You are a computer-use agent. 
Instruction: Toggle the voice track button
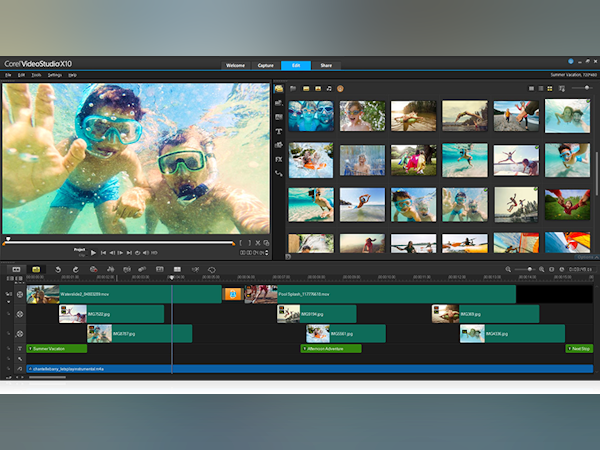(20, 359)
